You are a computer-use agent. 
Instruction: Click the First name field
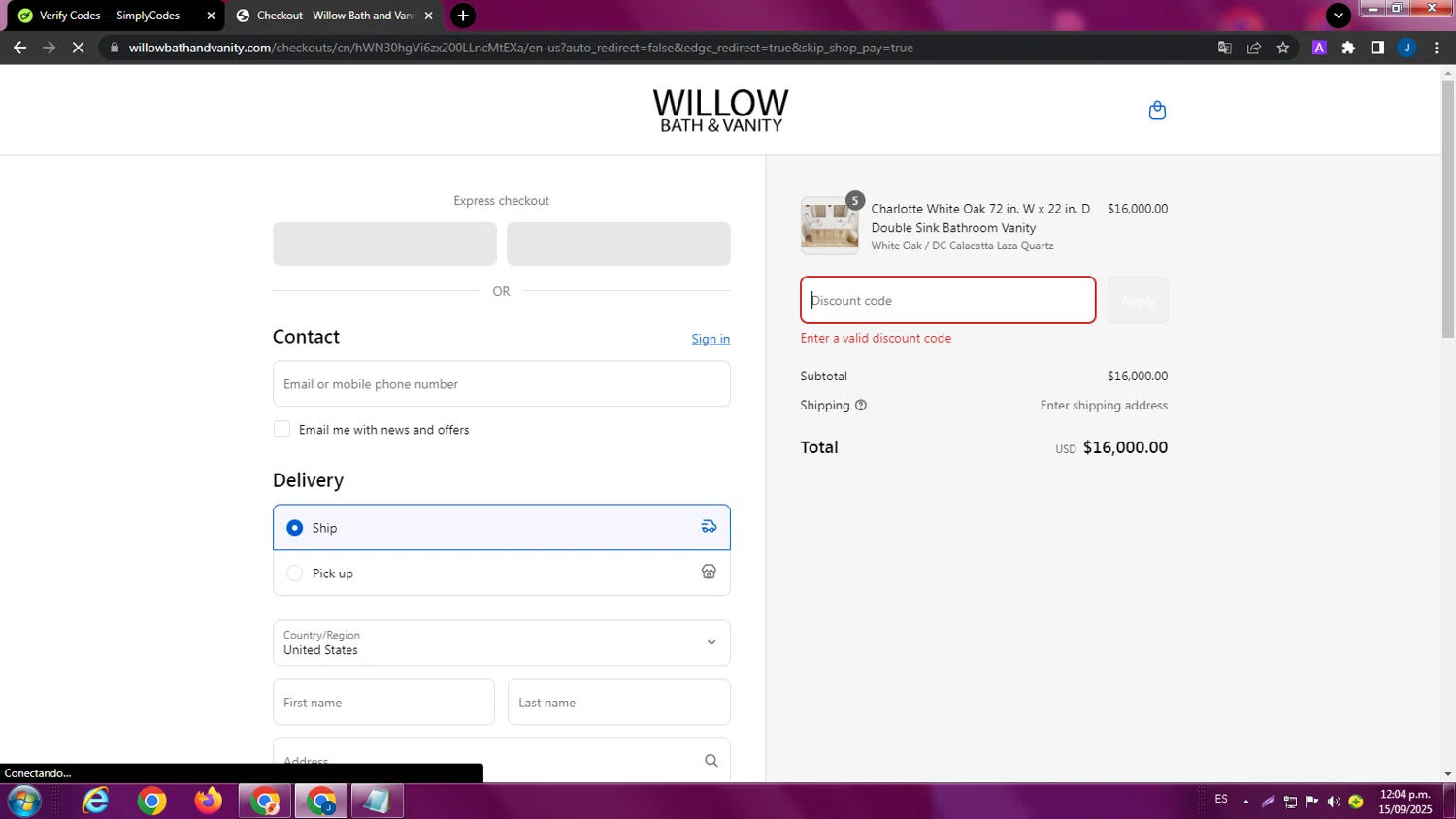tap(383, 702)
